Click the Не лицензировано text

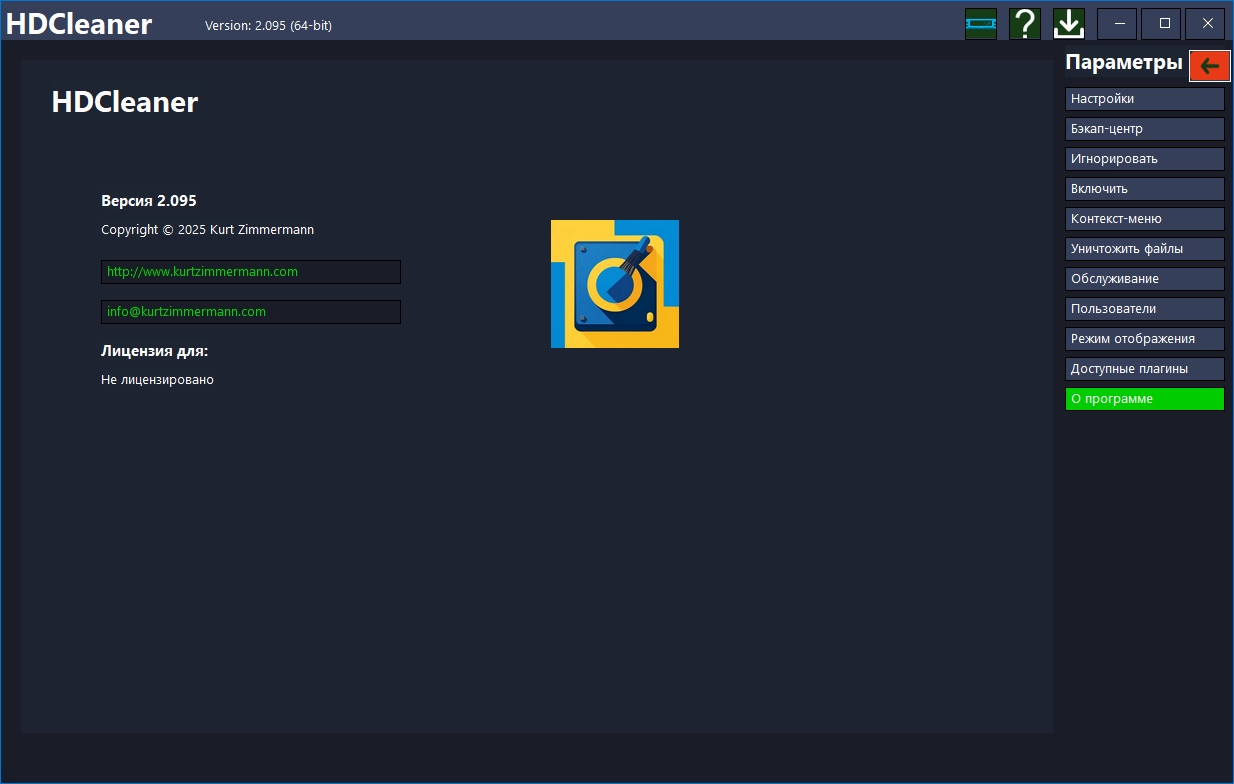[x=157, y=380]
